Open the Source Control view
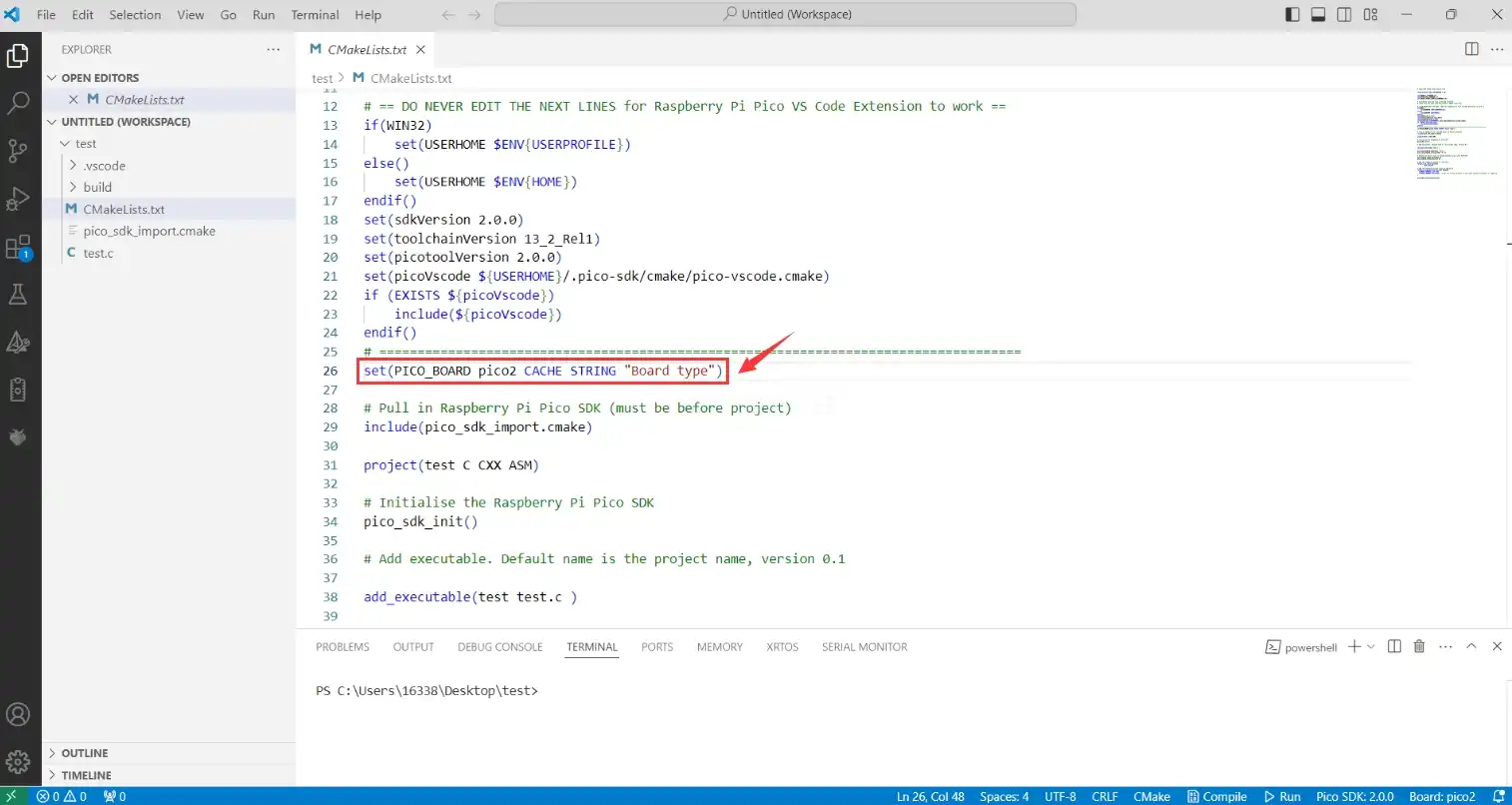 [18, 150]
